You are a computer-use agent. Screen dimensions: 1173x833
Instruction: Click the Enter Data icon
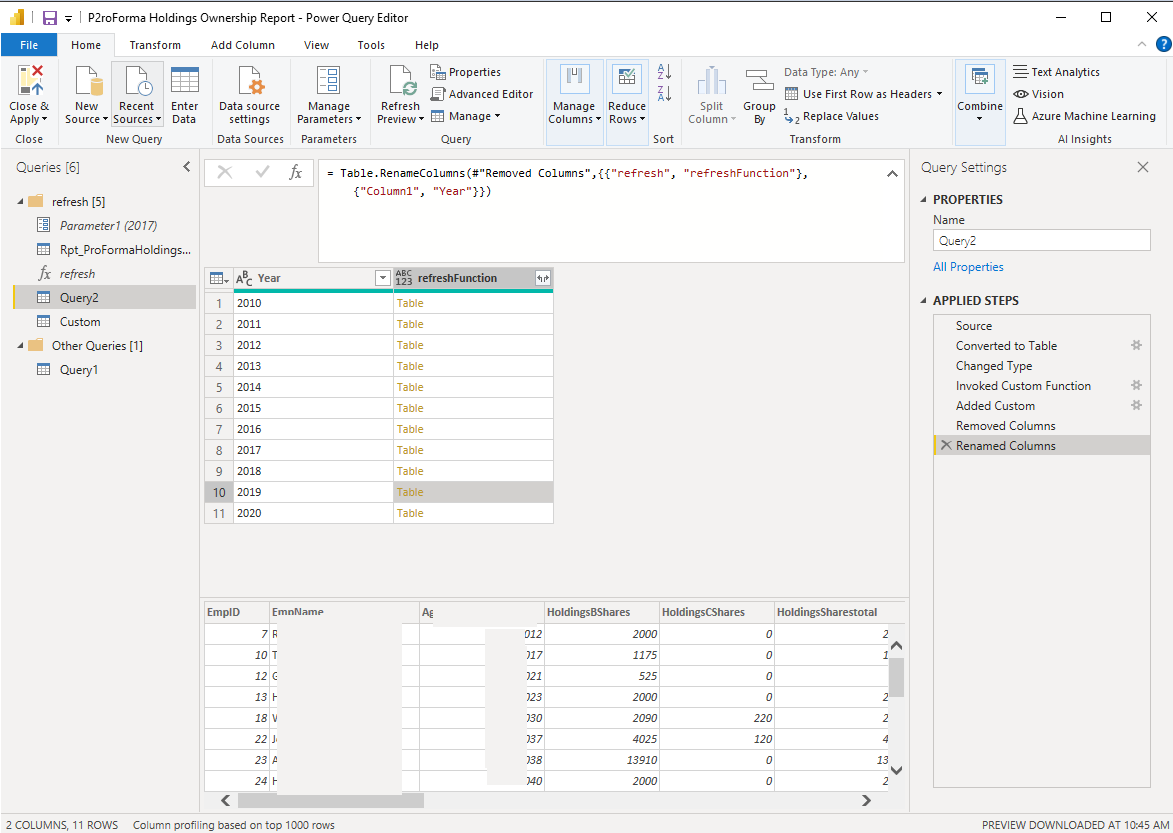point(184,82)
